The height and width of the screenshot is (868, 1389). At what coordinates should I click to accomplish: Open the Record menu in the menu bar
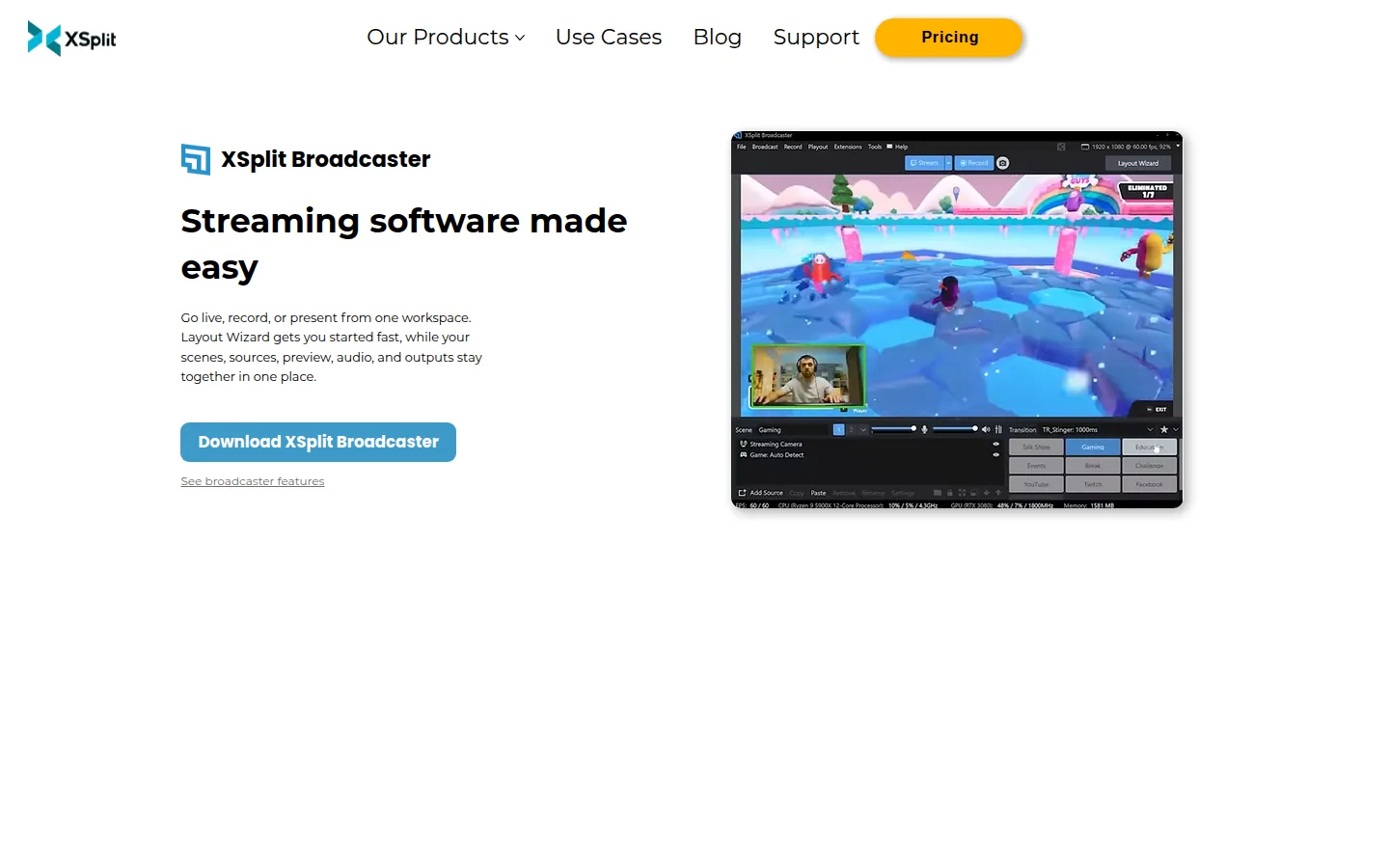(x=793, y=147)
